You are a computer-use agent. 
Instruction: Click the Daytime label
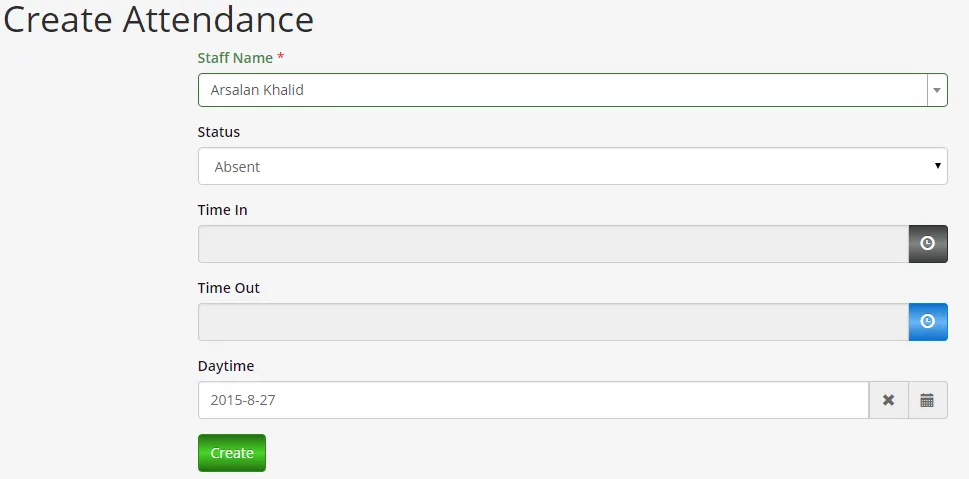click(226, 366)
